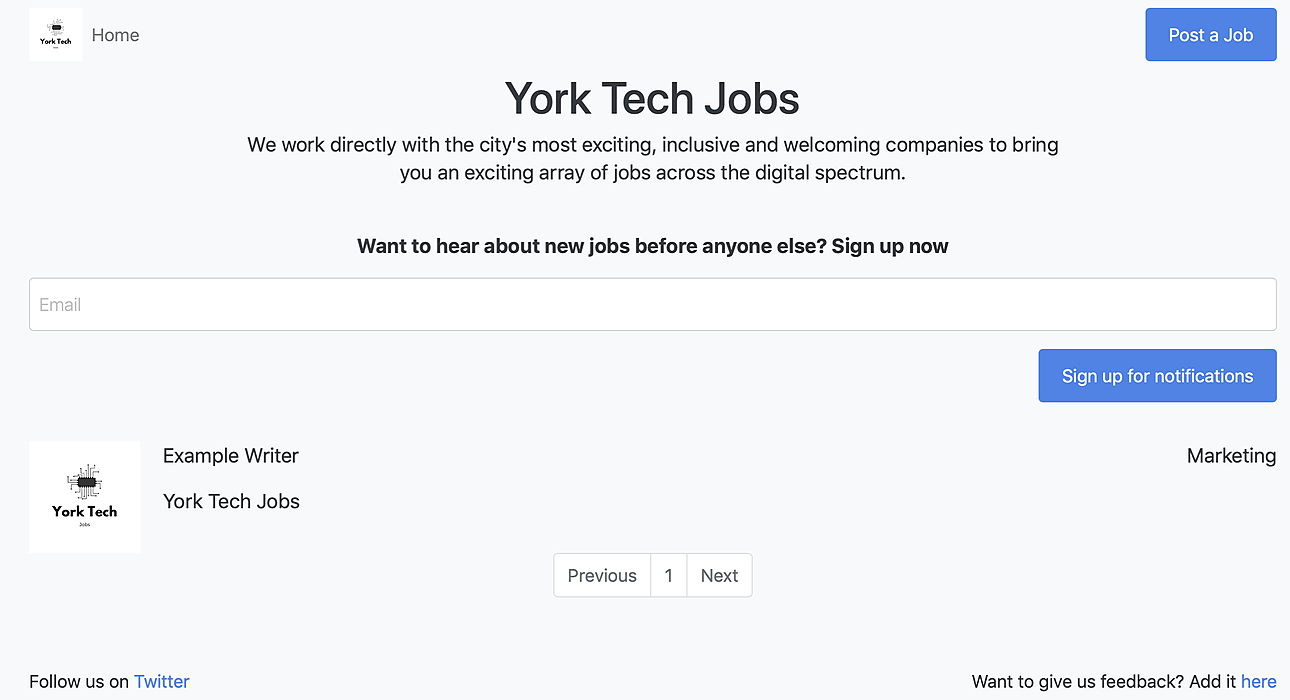Go to the Home nav link
This screenshot has height=700, width=1290.
coord(115,35)
